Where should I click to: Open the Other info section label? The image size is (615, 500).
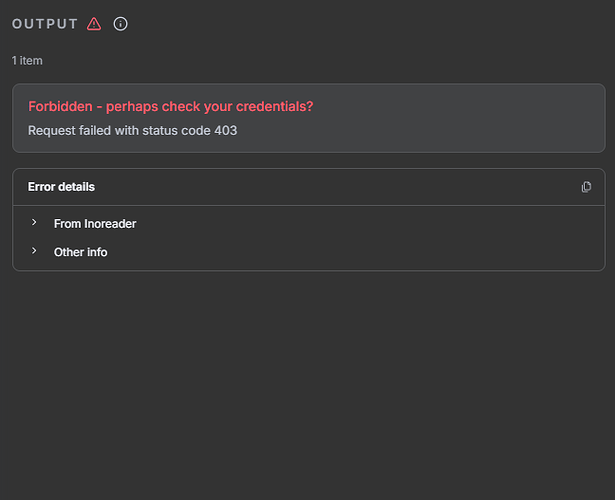pos(81,252)
